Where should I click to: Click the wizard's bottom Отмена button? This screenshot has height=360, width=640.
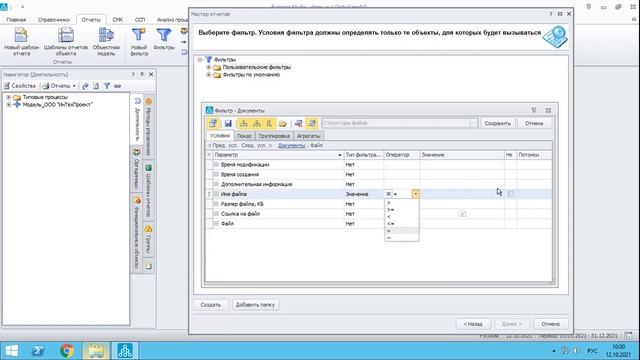[550, 324]
